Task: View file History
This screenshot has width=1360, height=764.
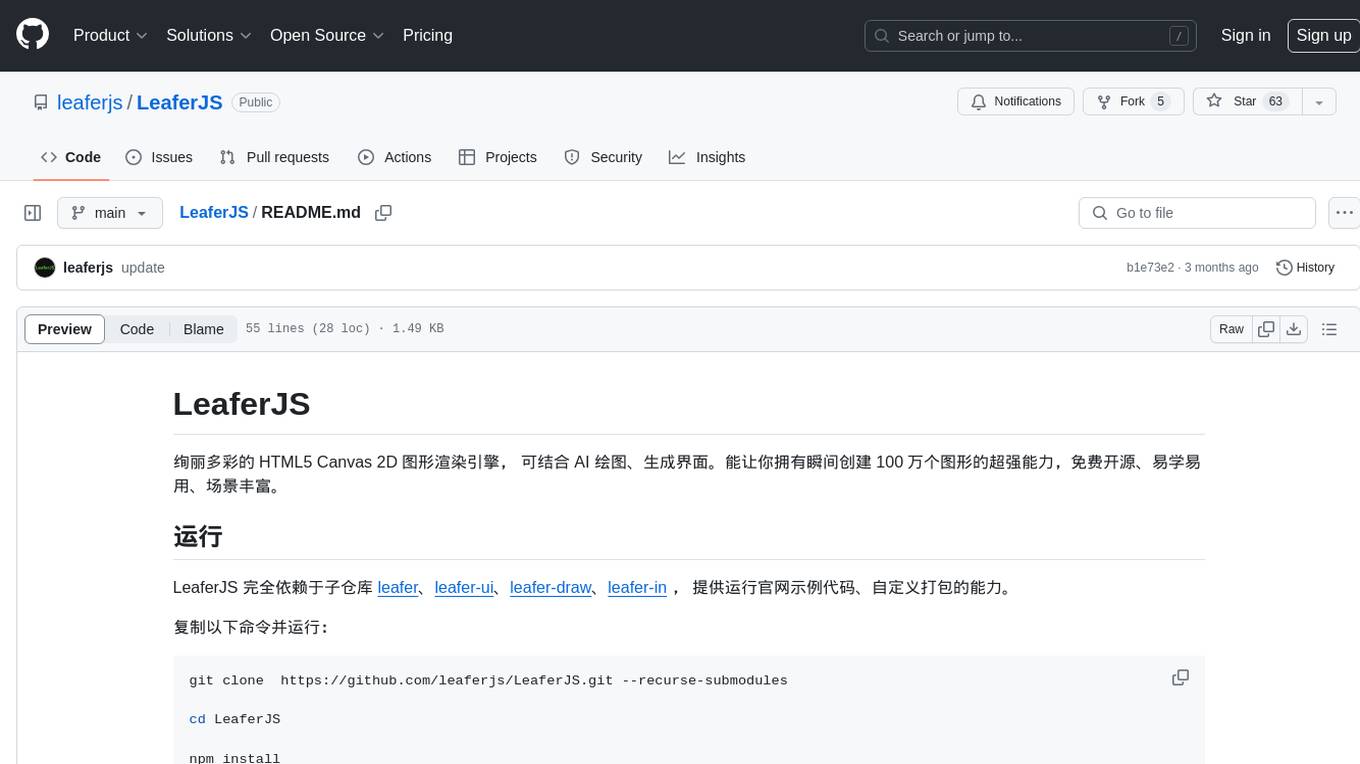Action: 1306,268
